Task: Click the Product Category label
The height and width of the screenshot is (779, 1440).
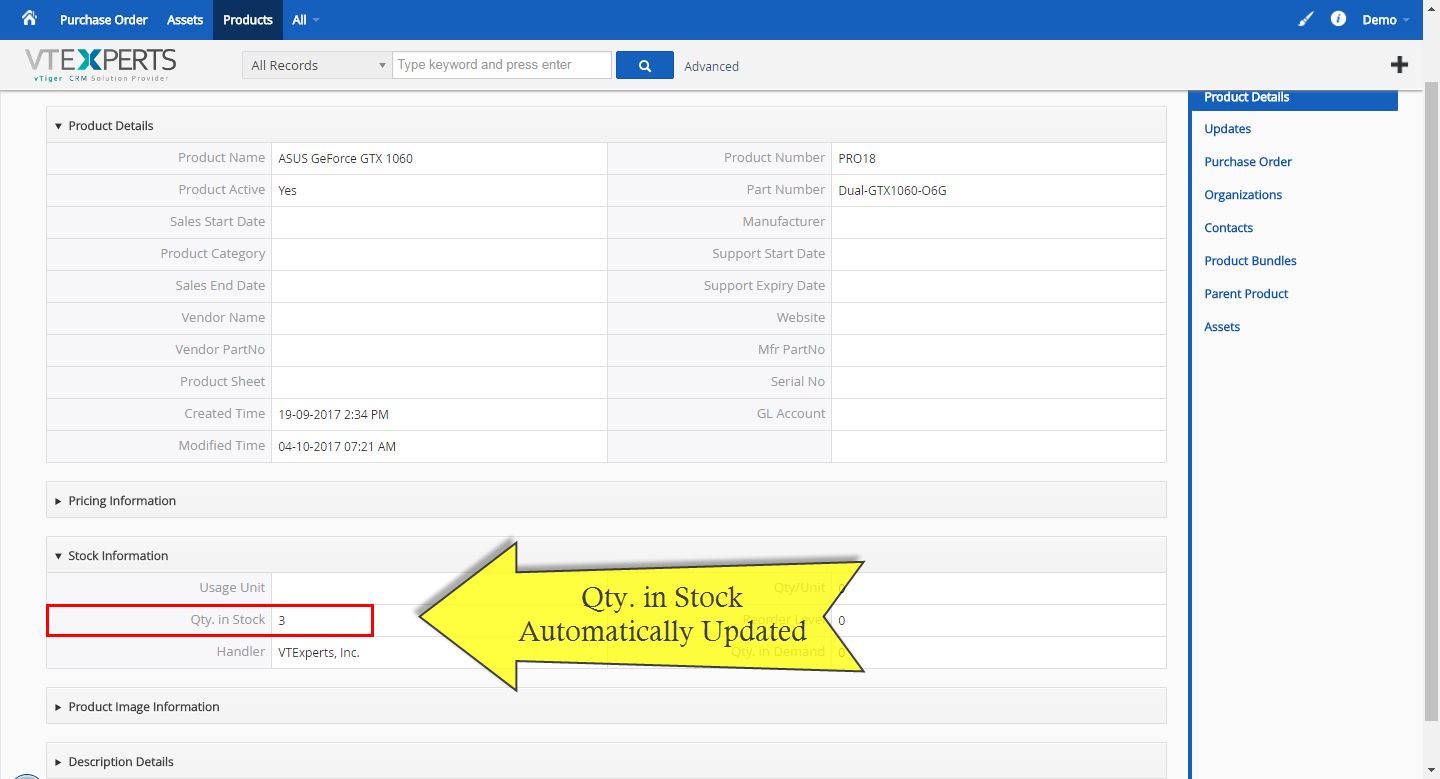Action: click(x=213, y=253)
